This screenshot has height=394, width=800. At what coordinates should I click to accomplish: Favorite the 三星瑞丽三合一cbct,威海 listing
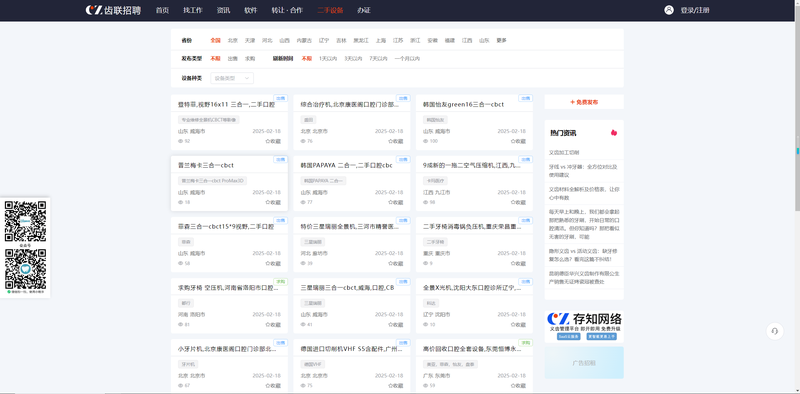coord(390,325)
